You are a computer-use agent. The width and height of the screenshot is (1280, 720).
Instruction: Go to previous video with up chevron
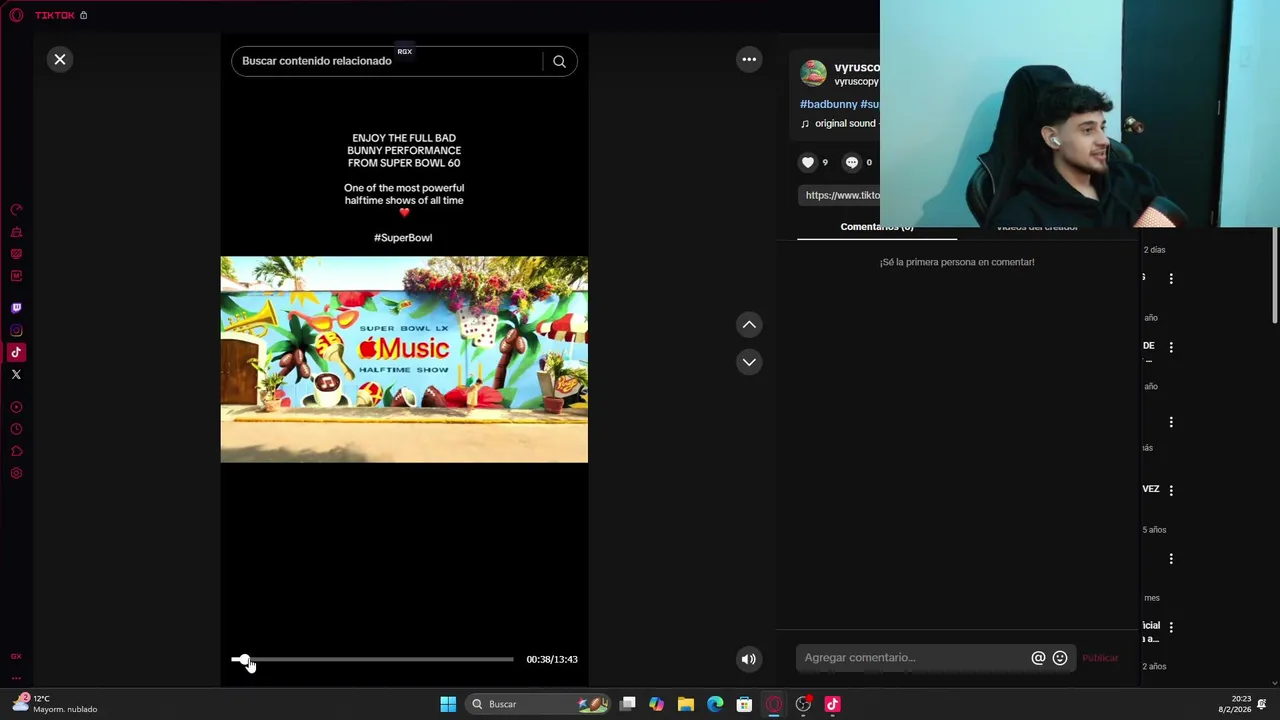pyautogui.click(x=749, y=324)
